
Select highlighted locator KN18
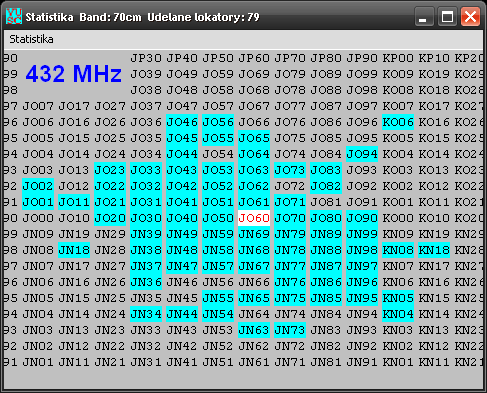tap(434, 250)
